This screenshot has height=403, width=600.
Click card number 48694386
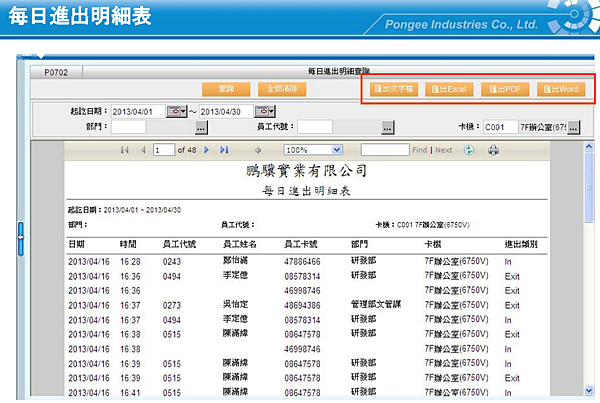point(302,305)
